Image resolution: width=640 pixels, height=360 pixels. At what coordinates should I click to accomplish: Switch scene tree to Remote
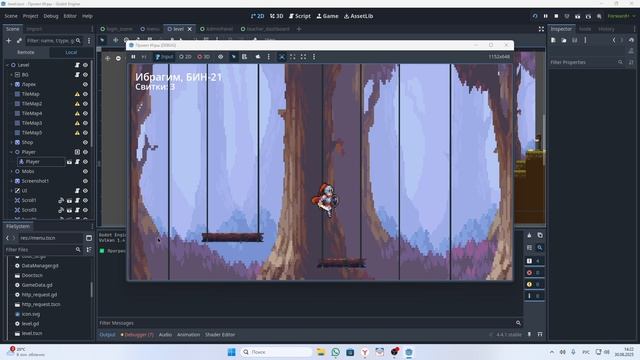[x=26, y=52]
